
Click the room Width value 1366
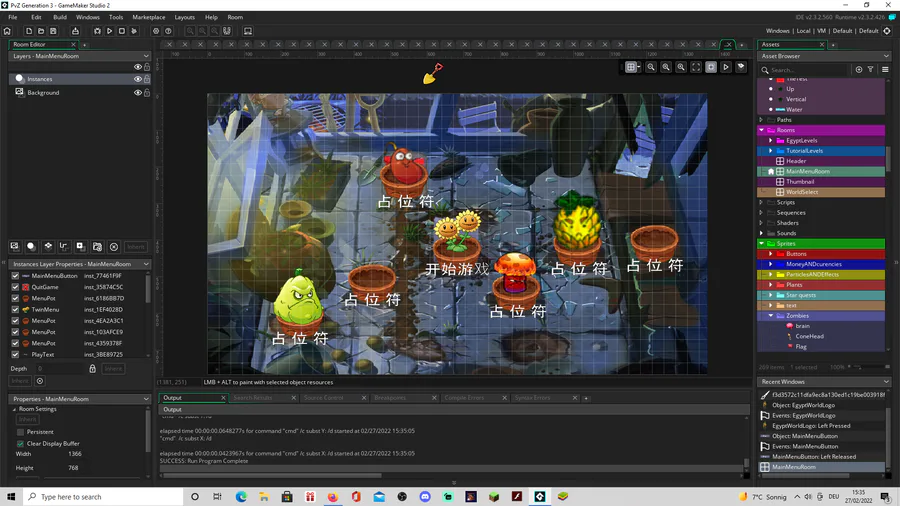tap(75, 454)
